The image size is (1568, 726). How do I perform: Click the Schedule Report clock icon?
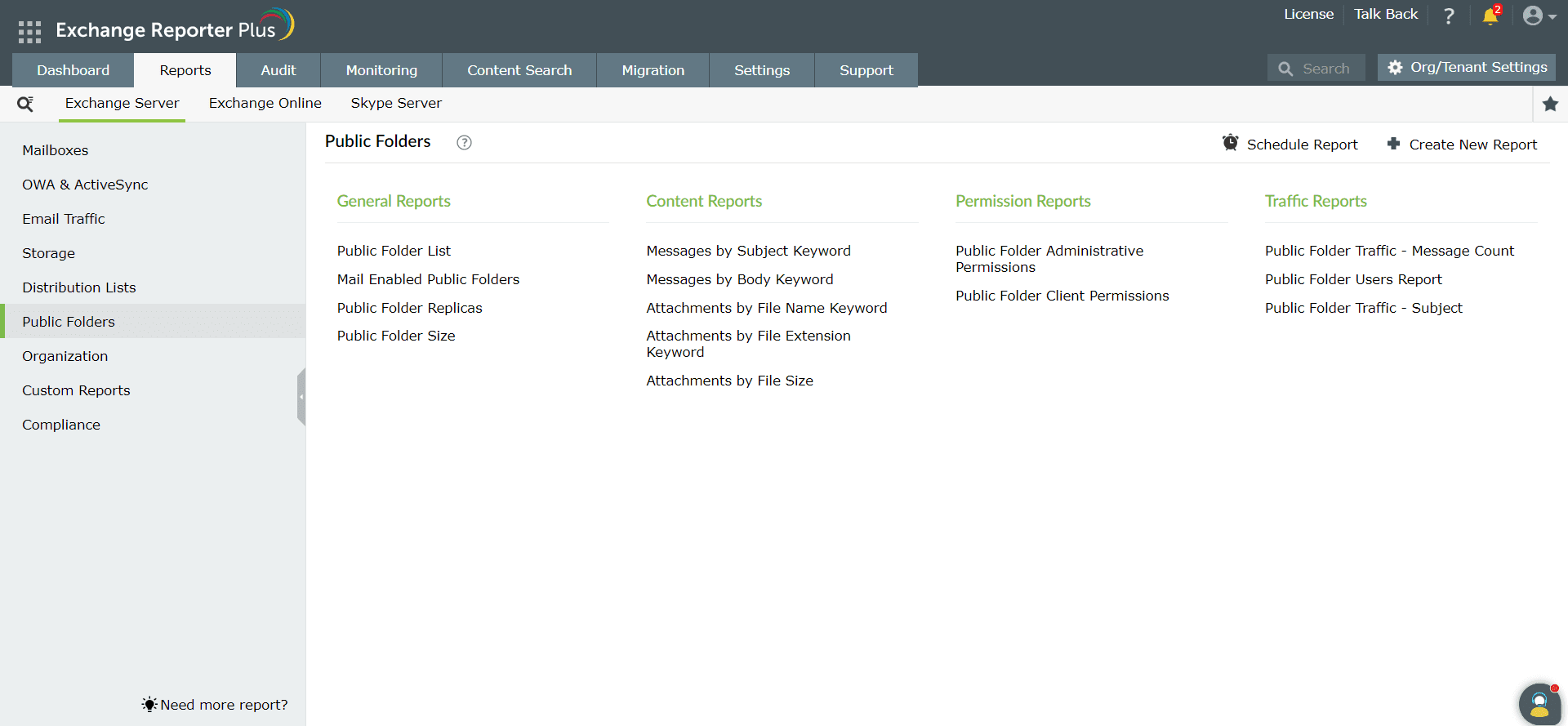click(1230, 143)
